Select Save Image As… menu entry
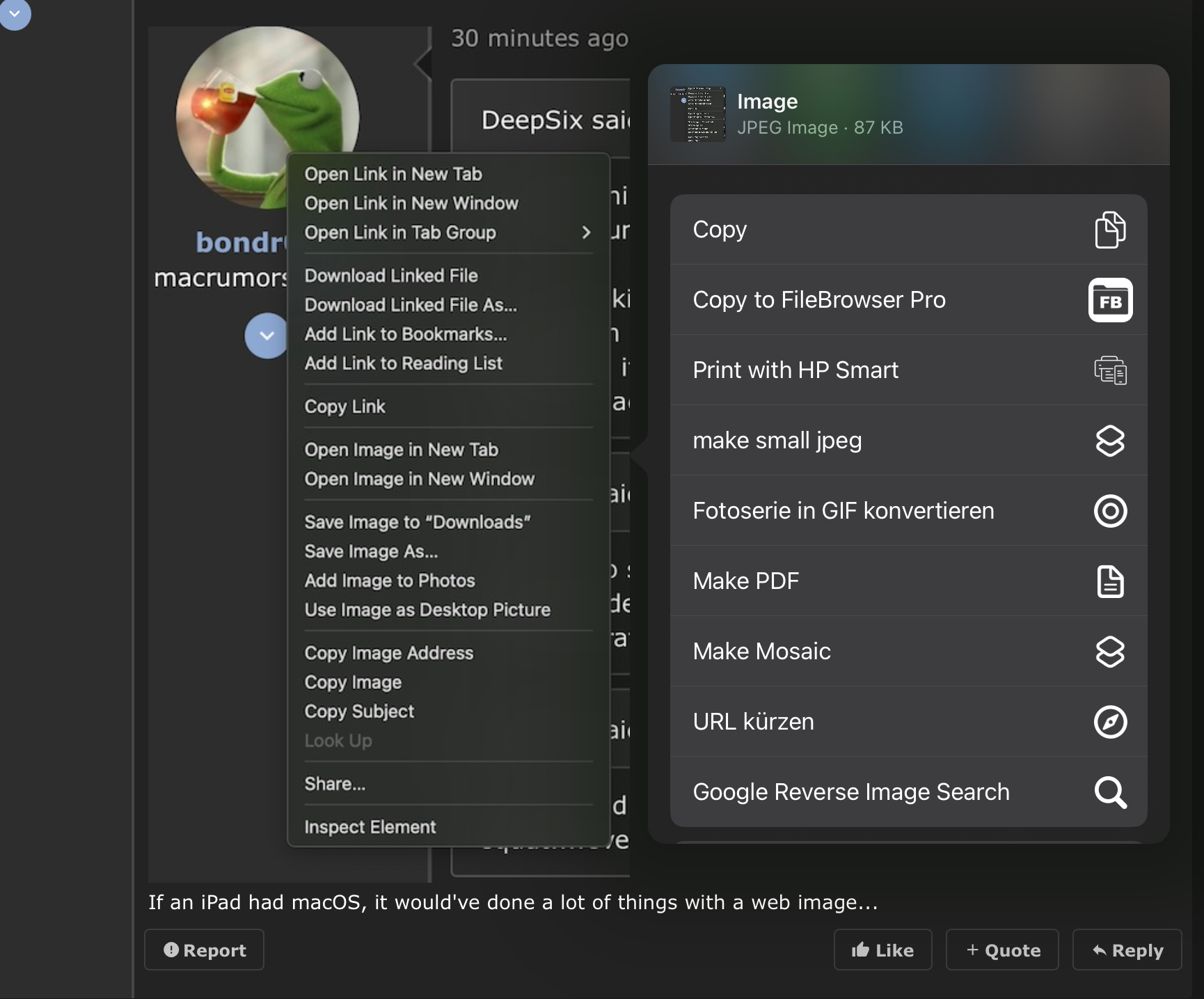 [x=371, y=551]
